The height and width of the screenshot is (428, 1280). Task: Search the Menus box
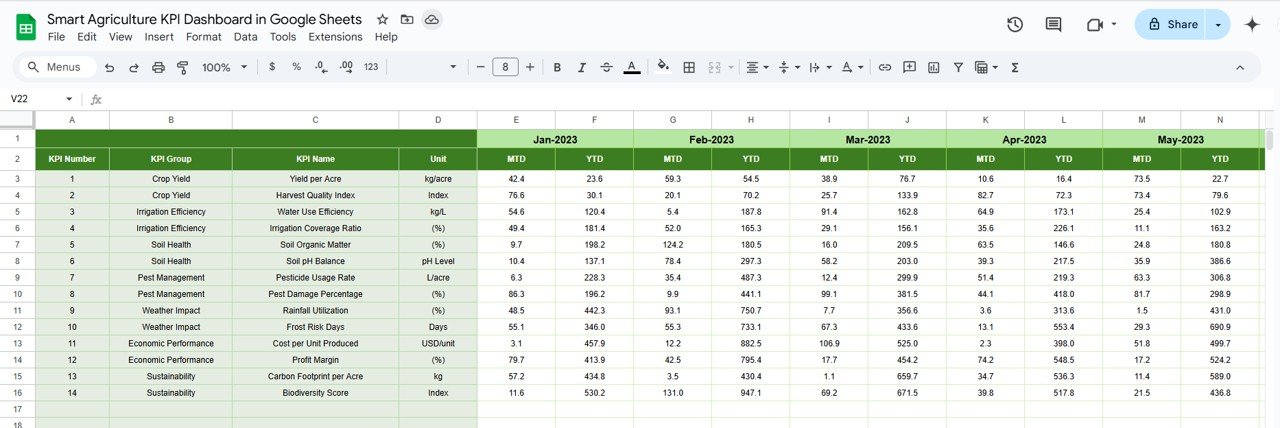(x=57, y=67)
